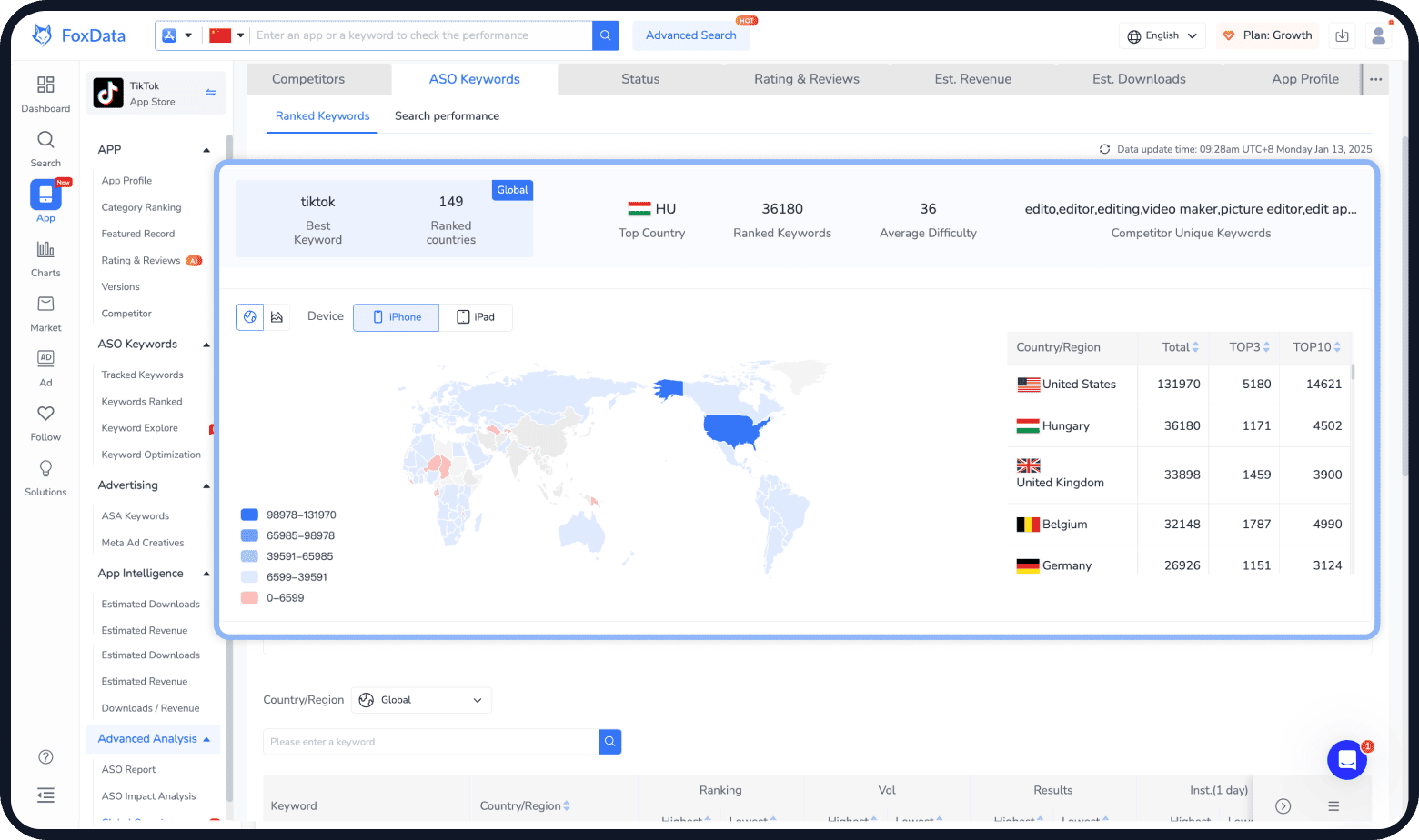The height and width of the screenshot is (840, 1419).
Task: Open the China flag country dropdown
Action: pos(227,35)
